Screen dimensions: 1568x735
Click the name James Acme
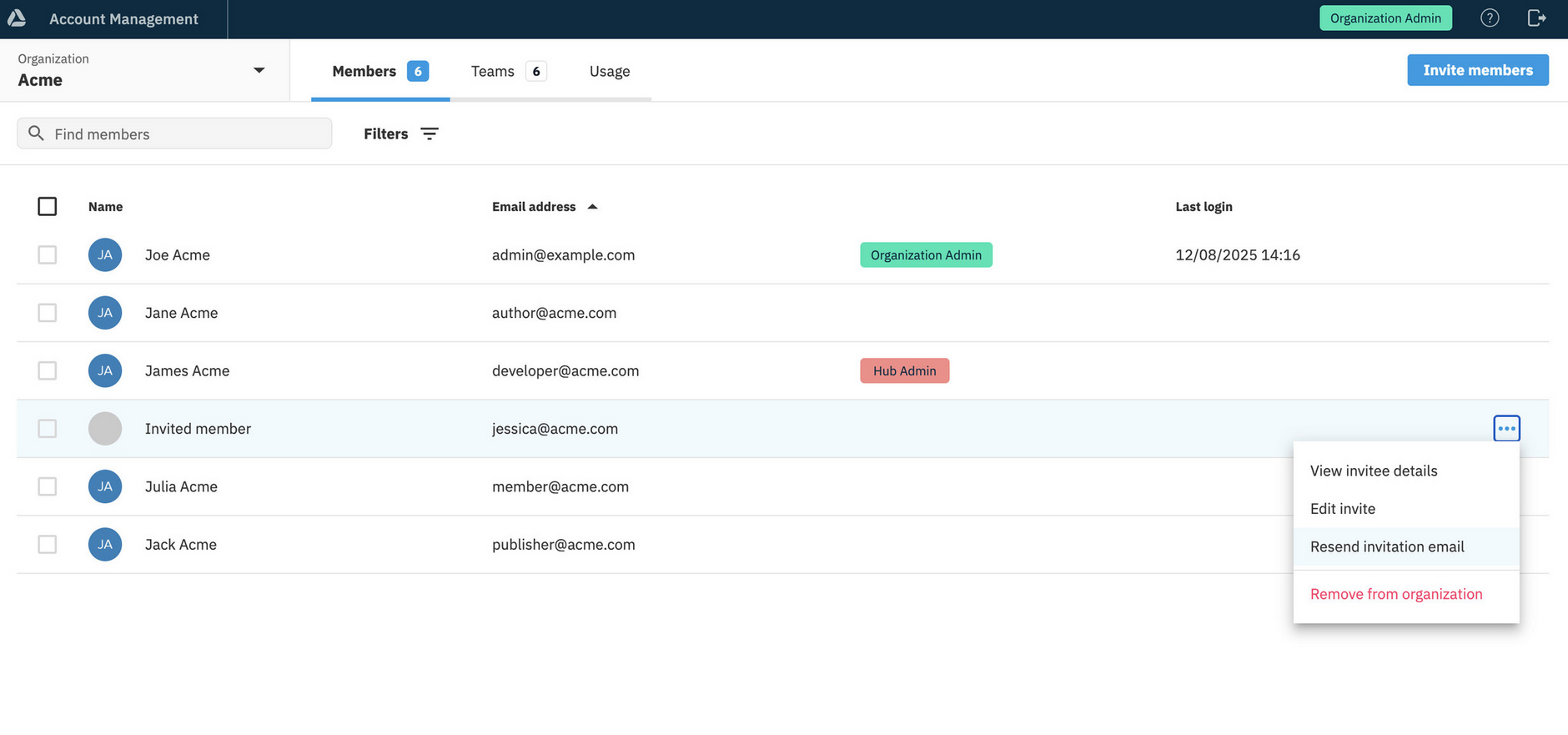pos(187,370)
